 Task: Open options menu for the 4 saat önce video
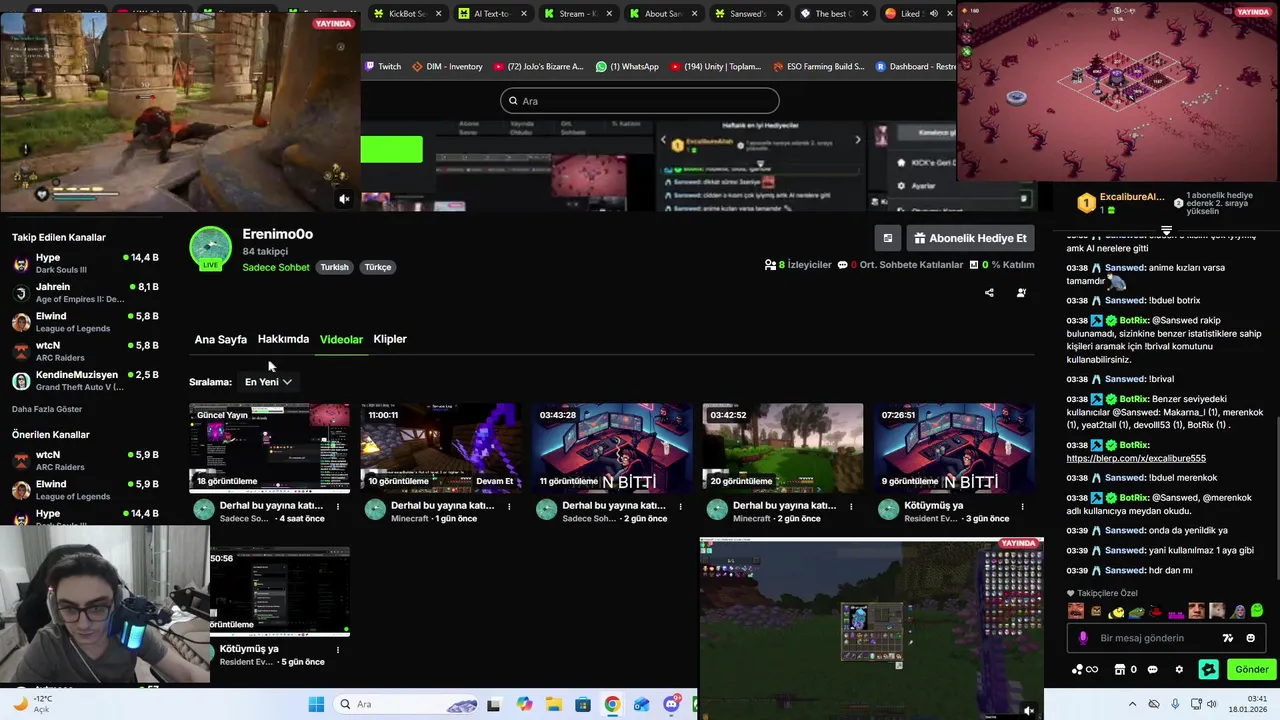pos(338,507)
